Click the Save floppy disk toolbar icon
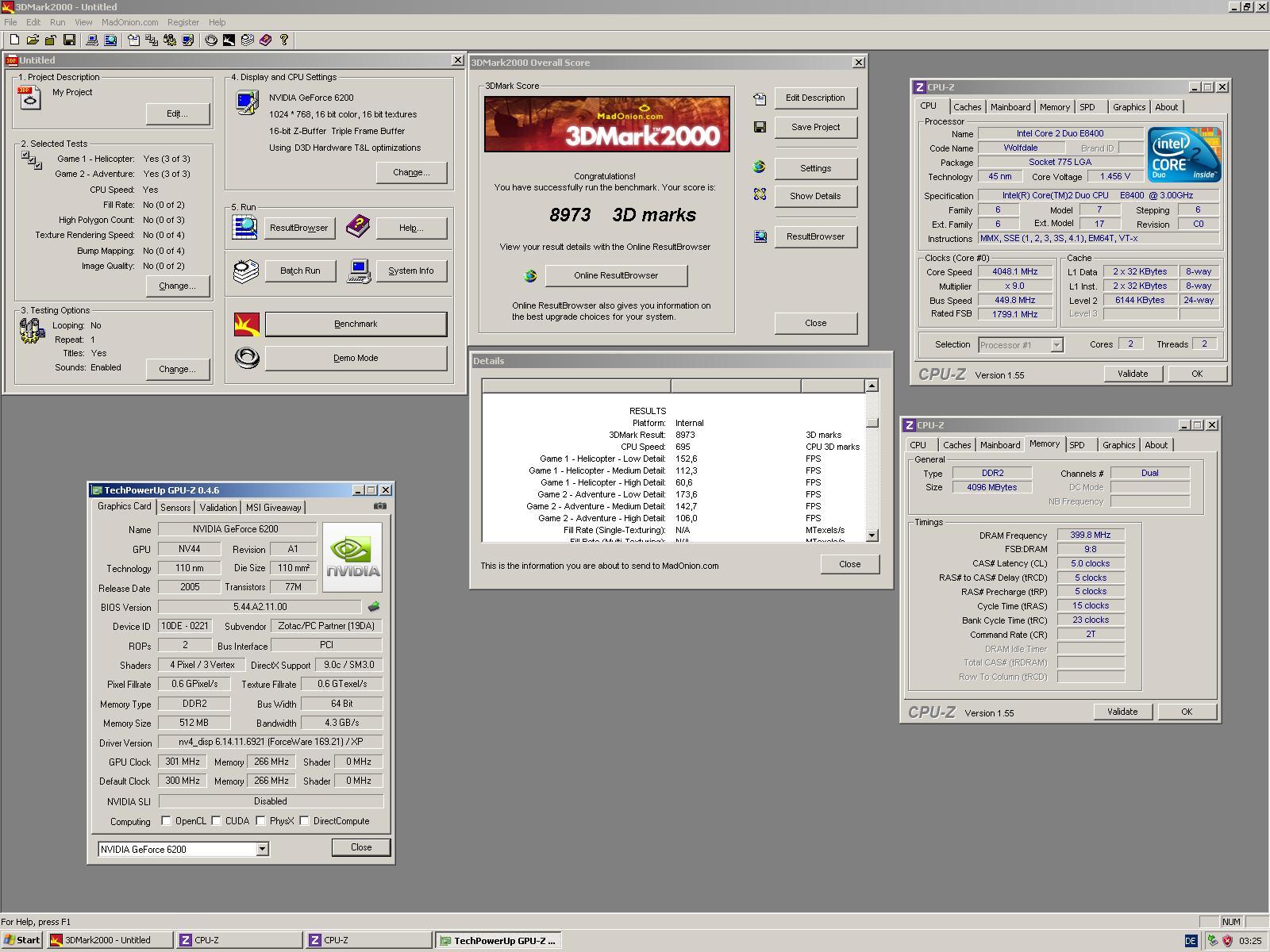This screenshot has width=1270, height=952. 69,40
